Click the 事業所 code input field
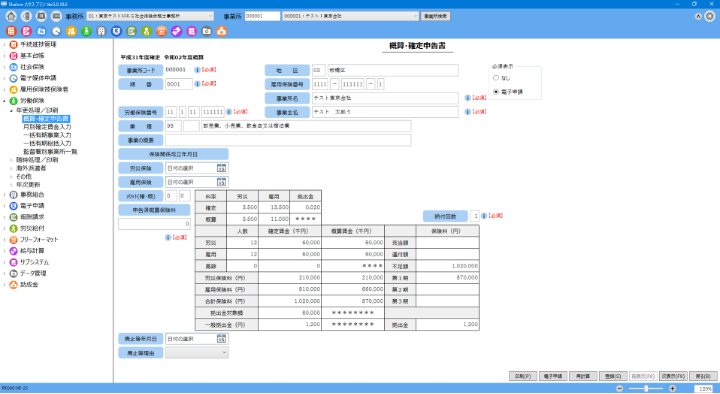Screen dimensions: 720x394 (262, 16)
